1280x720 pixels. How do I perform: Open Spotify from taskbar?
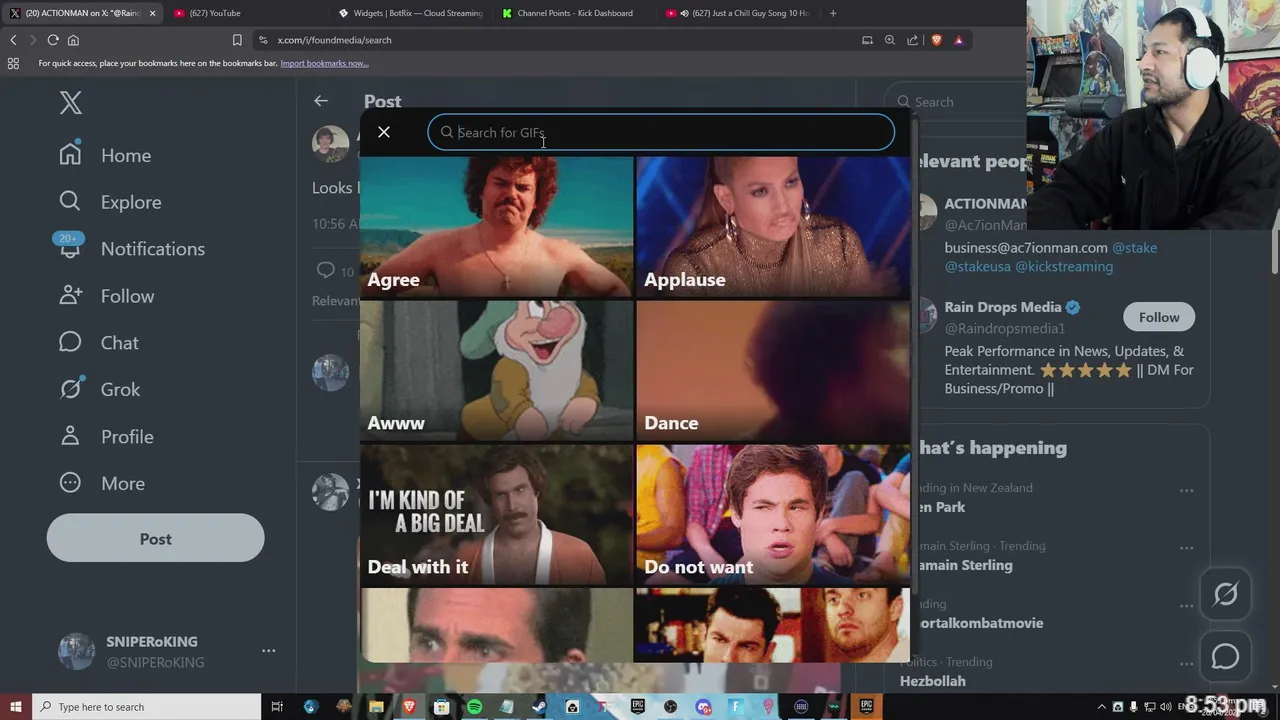474,707
